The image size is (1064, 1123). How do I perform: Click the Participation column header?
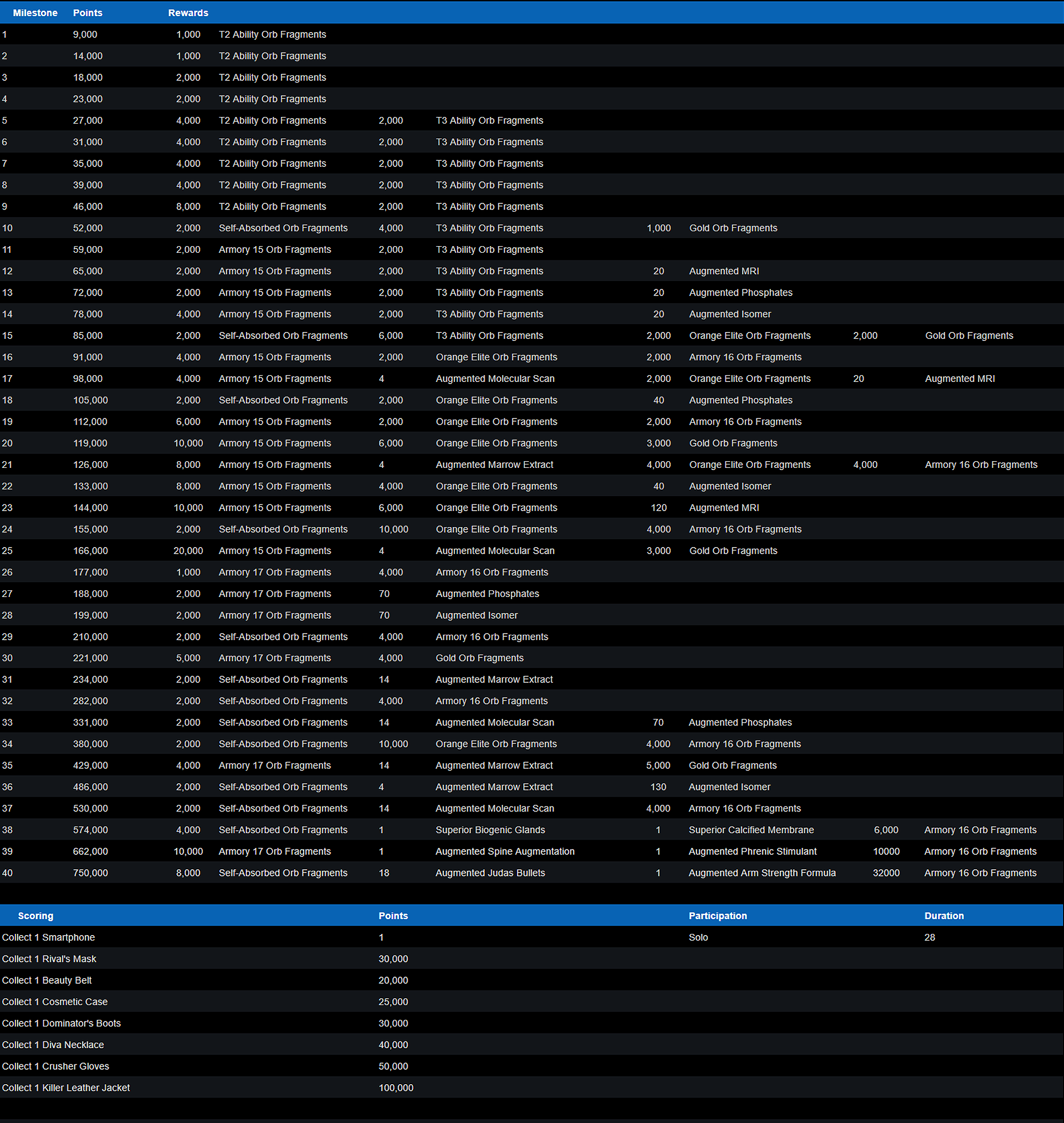coord(717,915)
